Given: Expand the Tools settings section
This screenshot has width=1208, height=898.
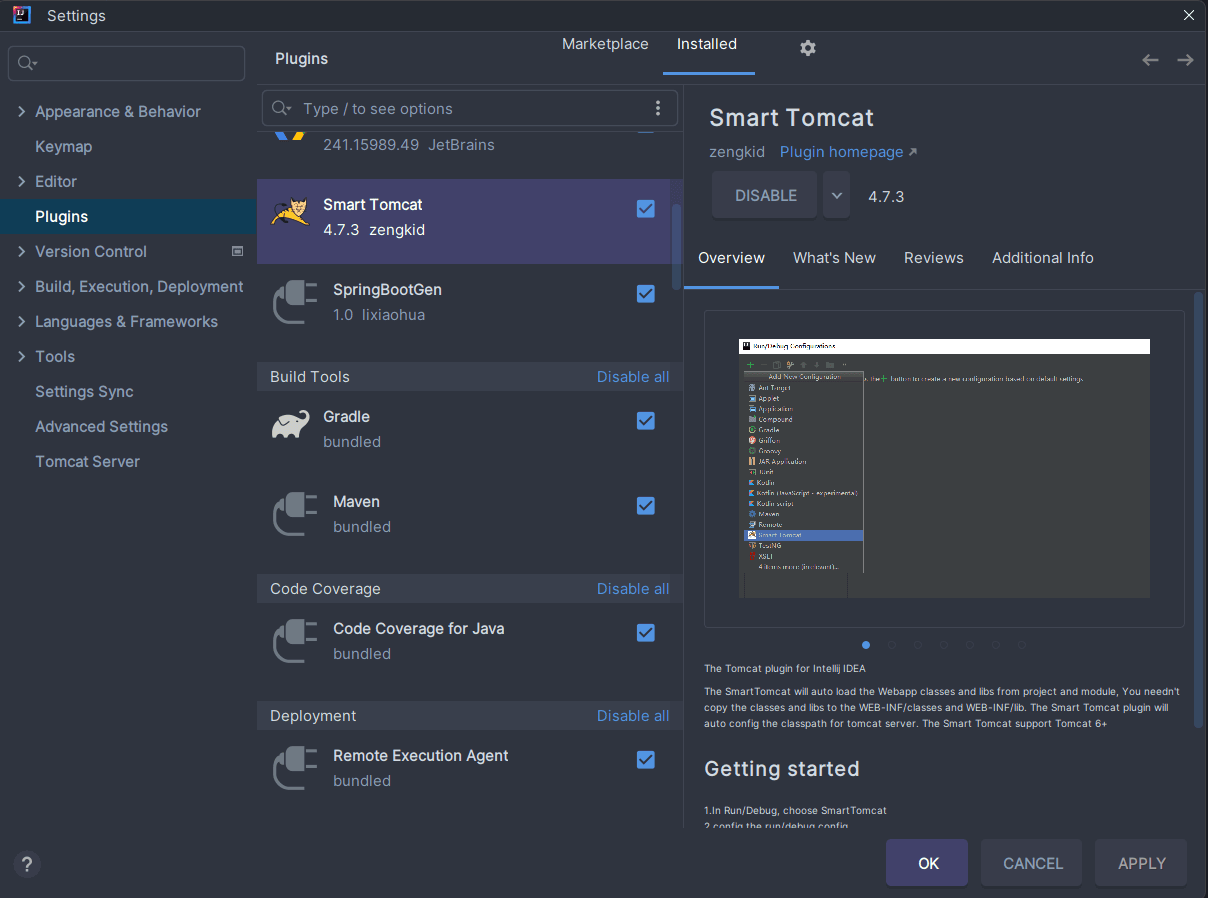Looking at the screenshot, I should tap(22, 357).
